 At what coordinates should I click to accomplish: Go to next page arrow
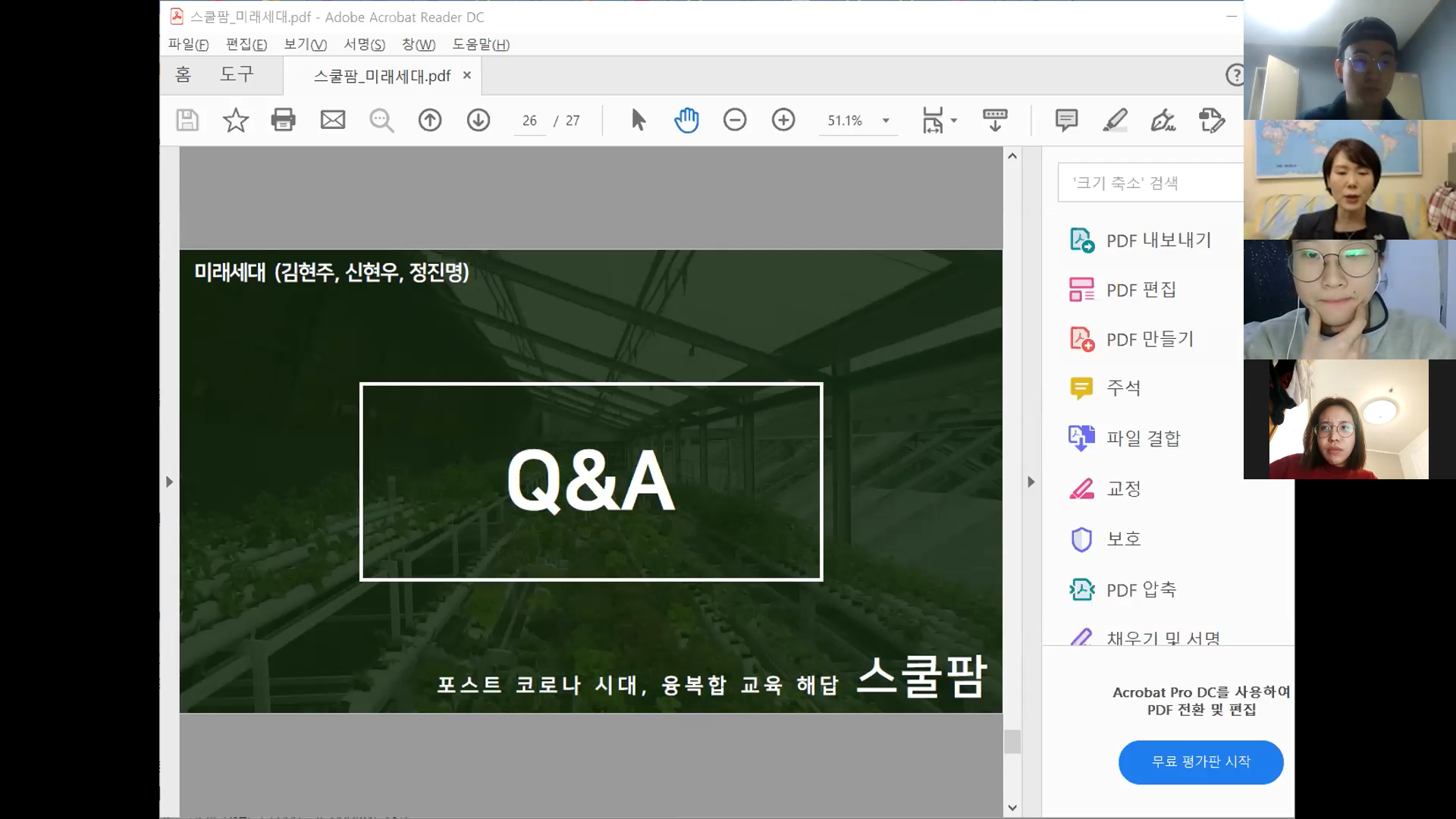pyautogui.click(x=479, y=120)
